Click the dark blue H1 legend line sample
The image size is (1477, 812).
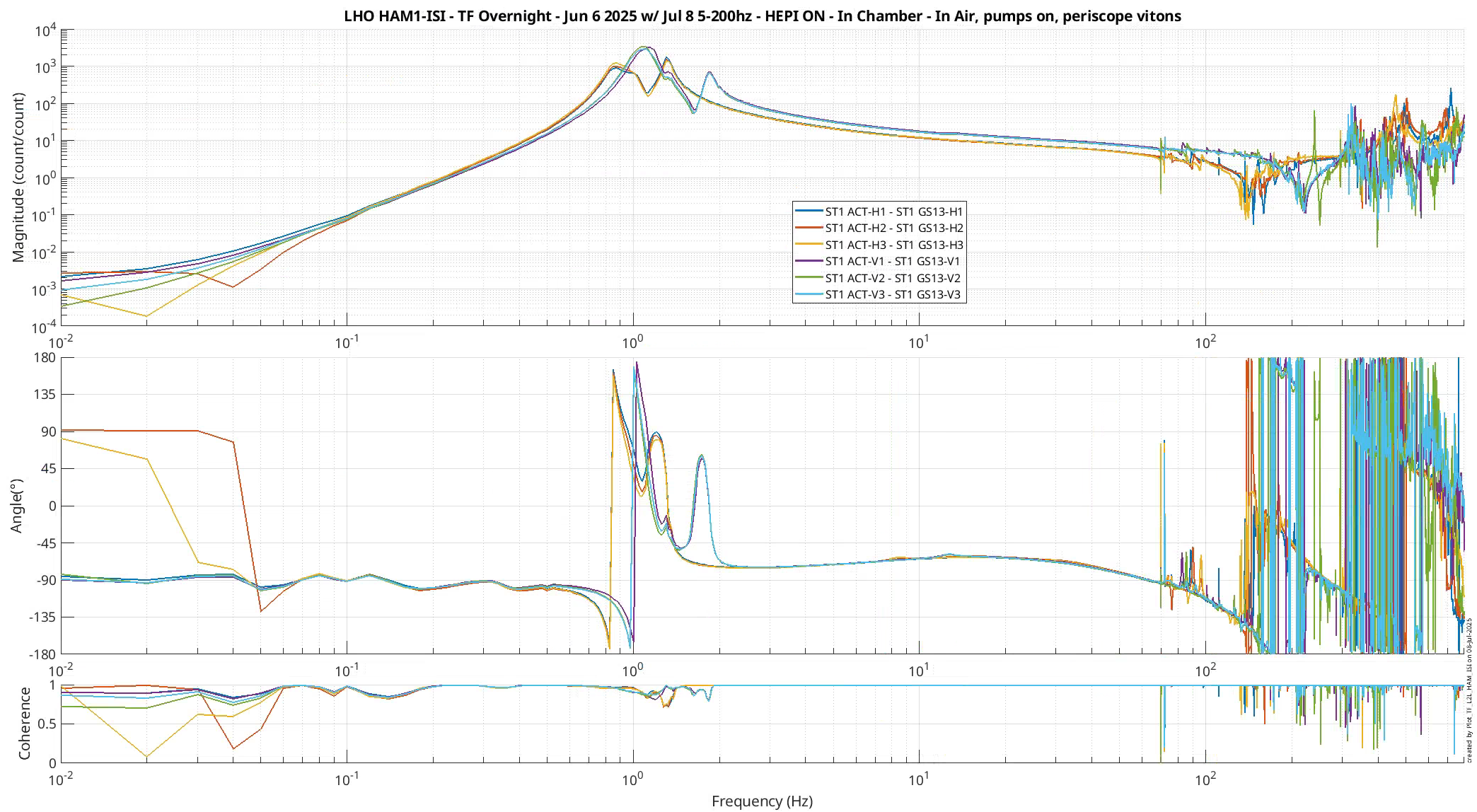pyautogui.click(x=809, y=211)
